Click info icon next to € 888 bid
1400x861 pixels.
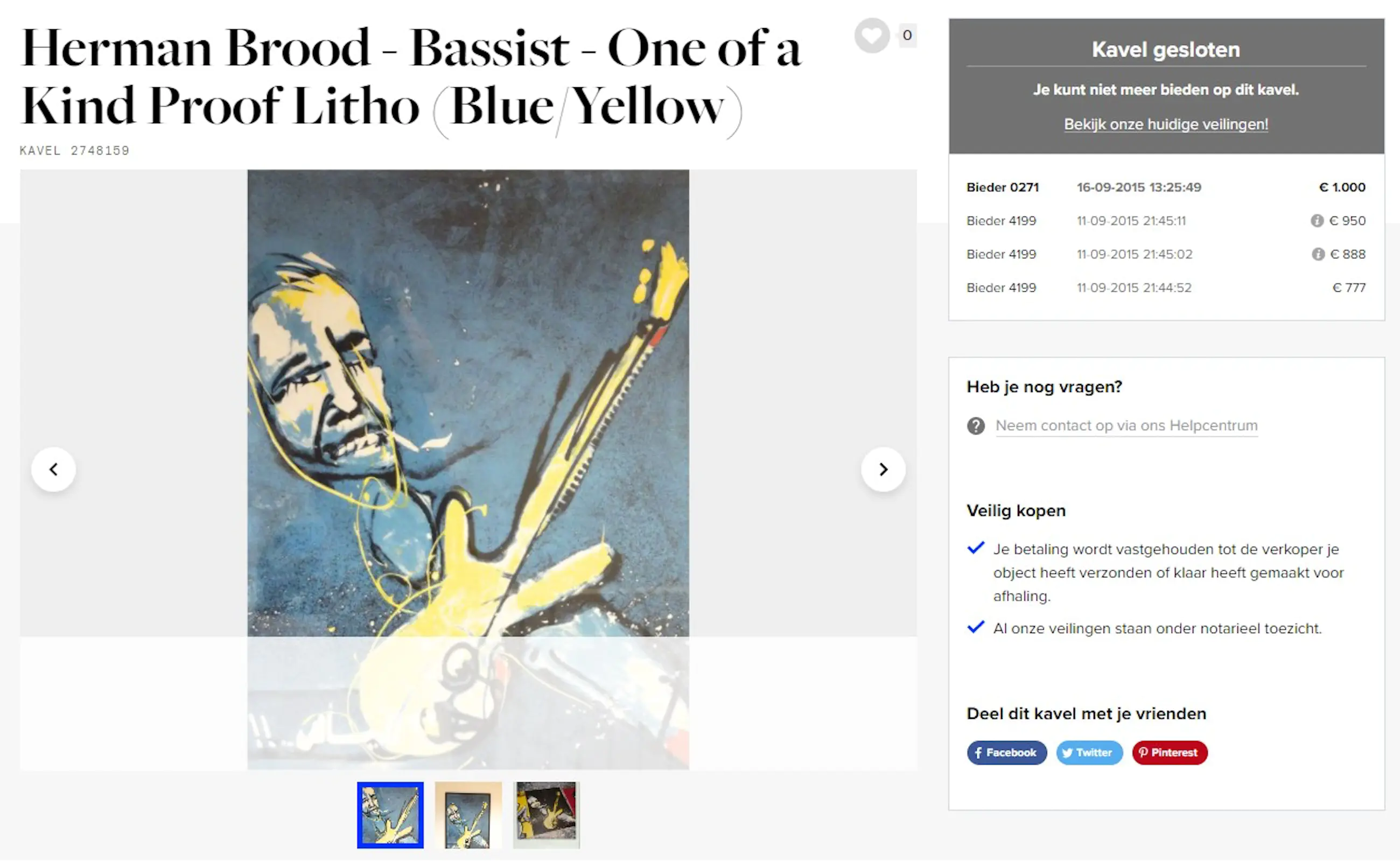[1318, 254]
